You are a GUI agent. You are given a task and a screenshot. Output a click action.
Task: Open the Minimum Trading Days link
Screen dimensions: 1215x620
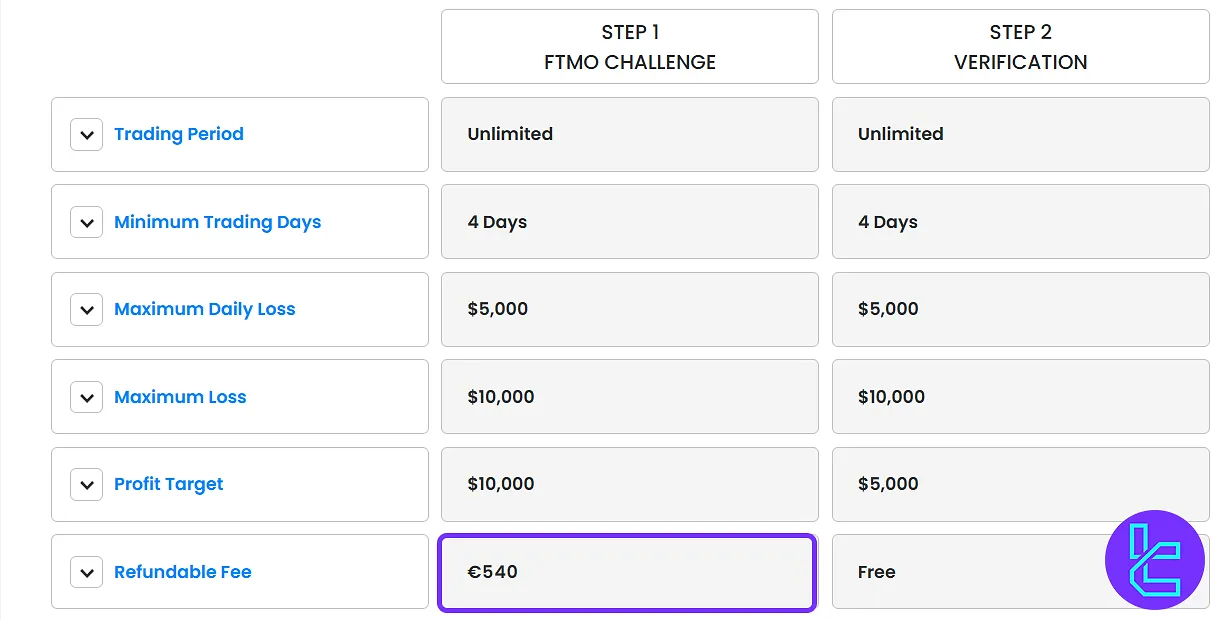(x=217, y=222)
